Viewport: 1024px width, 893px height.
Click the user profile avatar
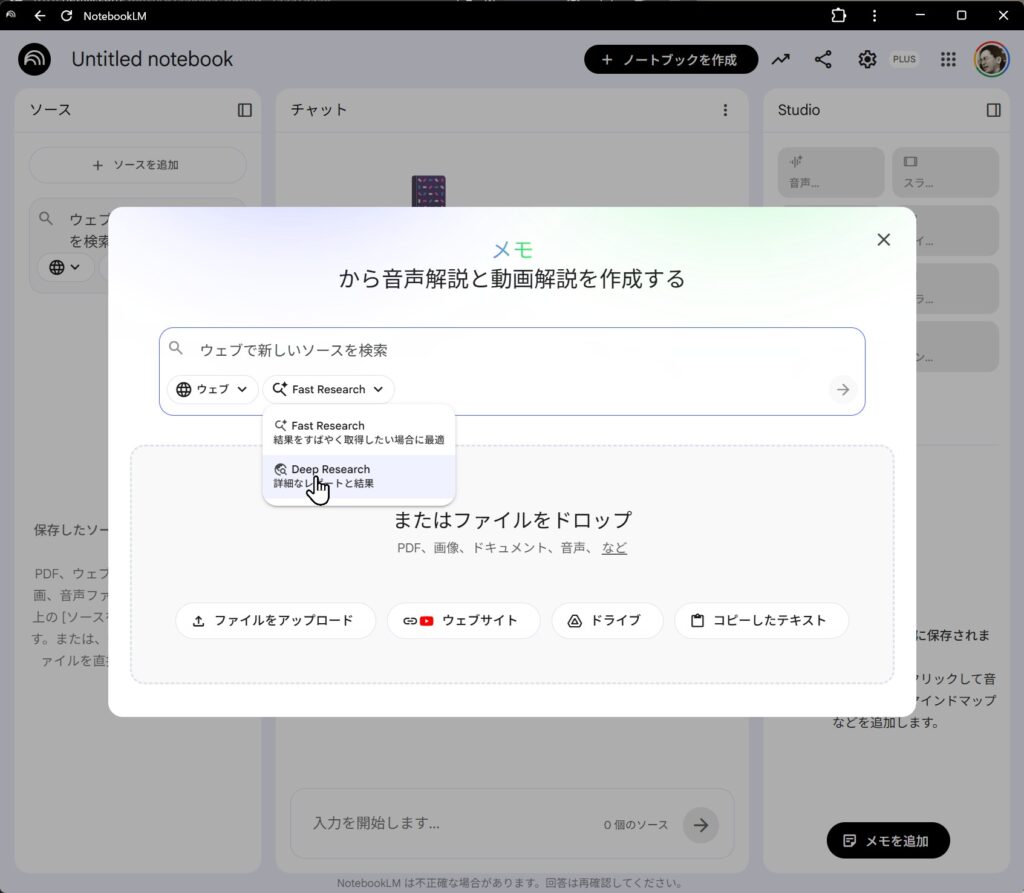pos(991,59)
